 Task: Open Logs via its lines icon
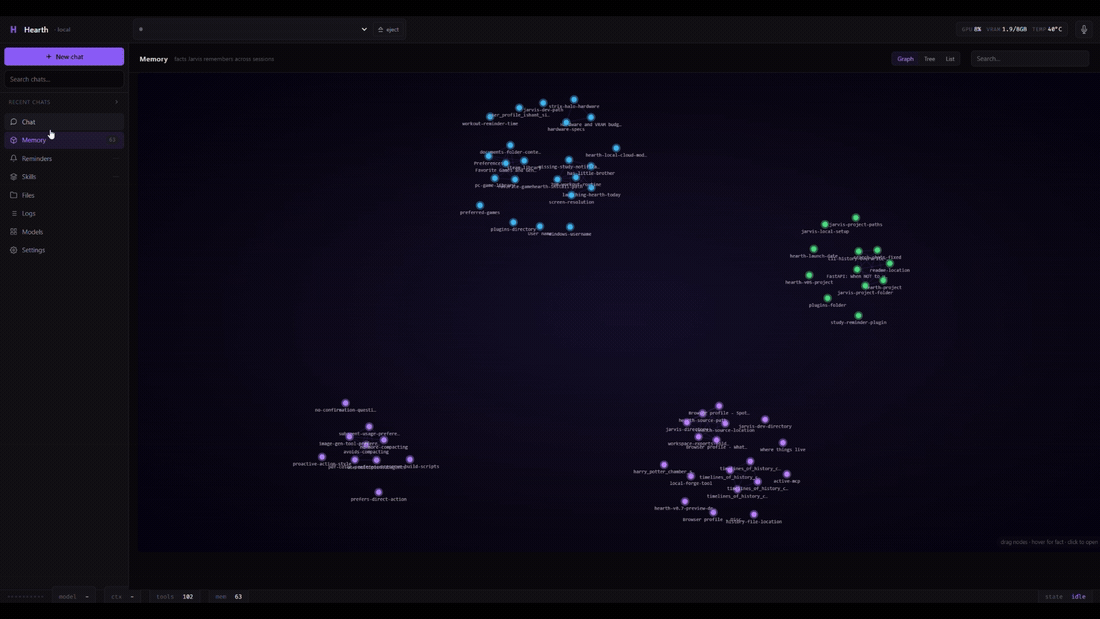click(13, 213)
